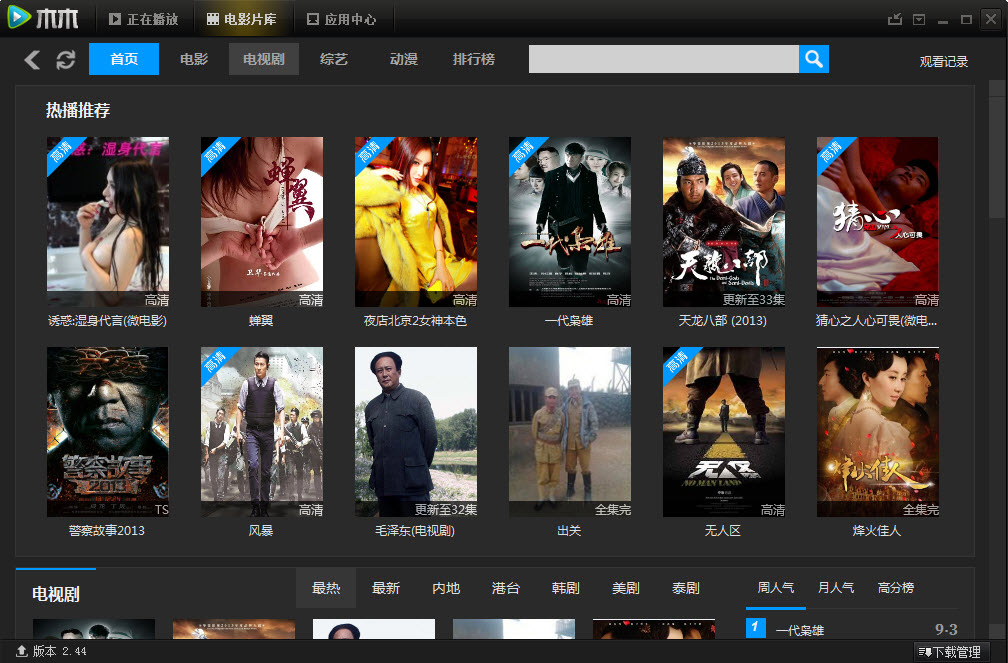Open the 蝉翼 poster thumbnail
Screen dimensions: 1008x663
(262, 222)
